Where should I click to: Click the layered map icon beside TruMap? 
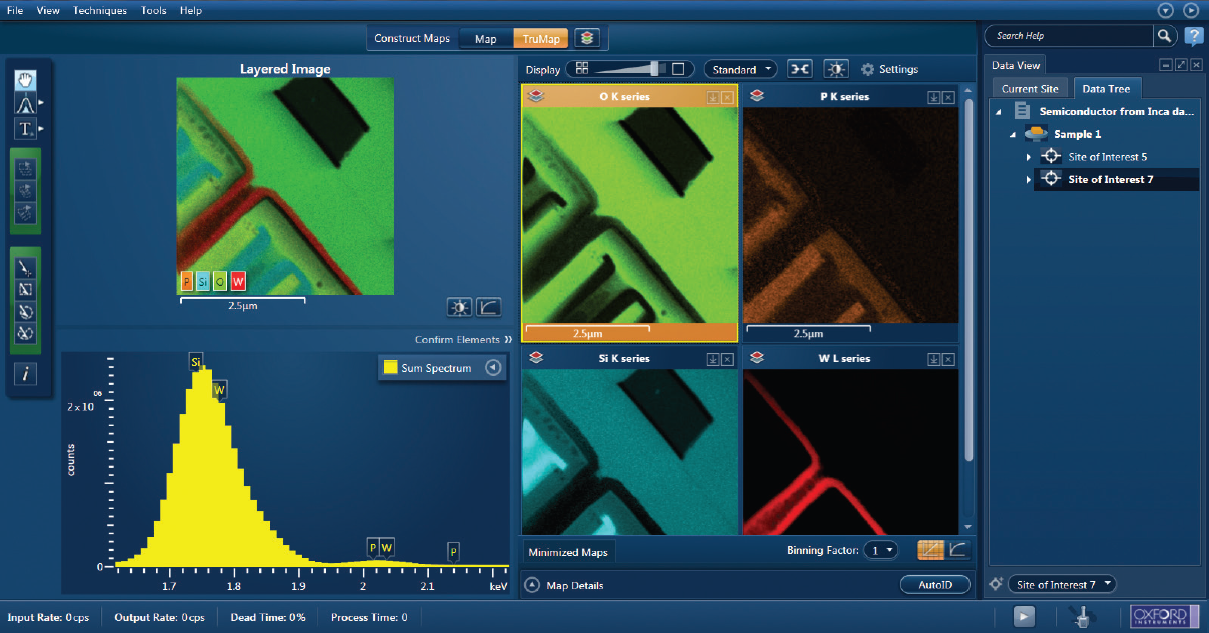588,38
